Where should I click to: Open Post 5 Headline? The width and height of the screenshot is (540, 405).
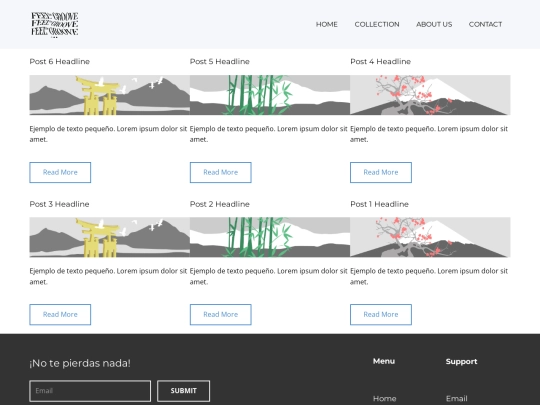(x=220, y=62)
